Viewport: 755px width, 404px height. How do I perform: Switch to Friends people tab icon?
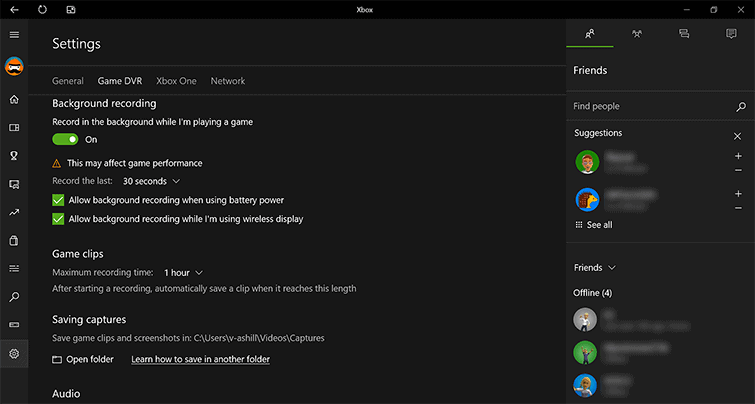tap(590, 34)
